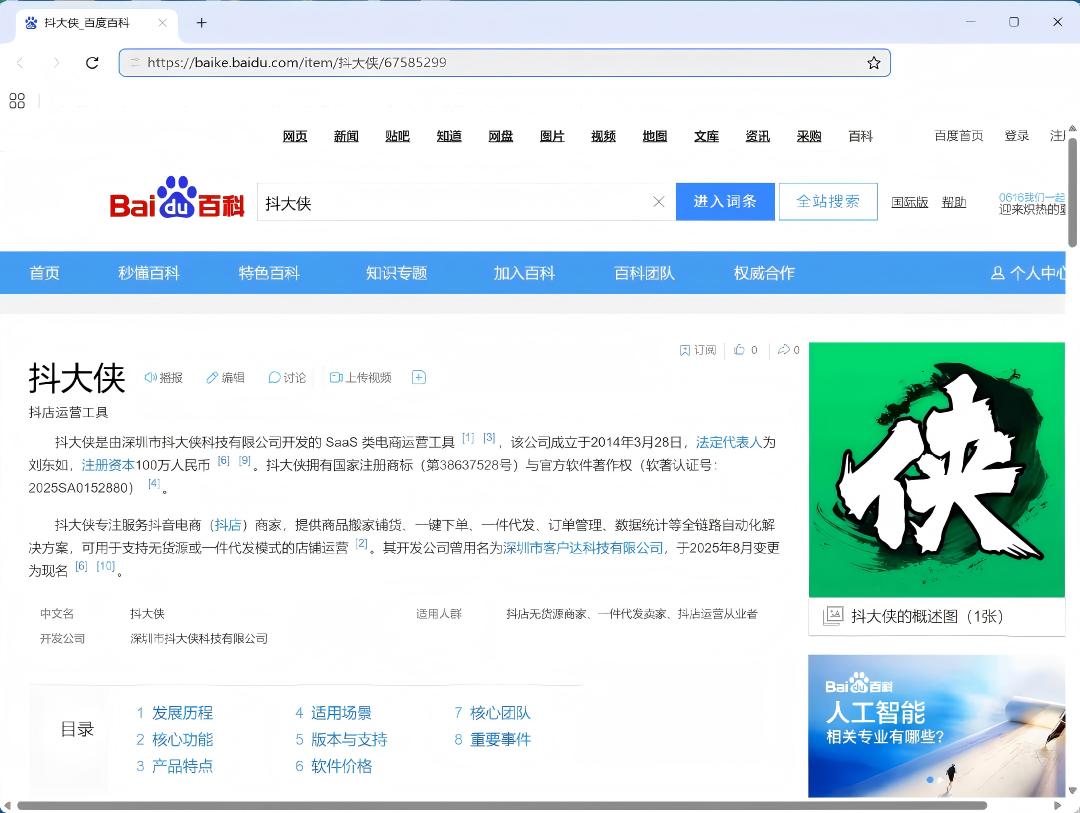Viewport: 1080px width, 813px height.
Task: Select 首页 in blue menu bar
Action: click(45, 273)
